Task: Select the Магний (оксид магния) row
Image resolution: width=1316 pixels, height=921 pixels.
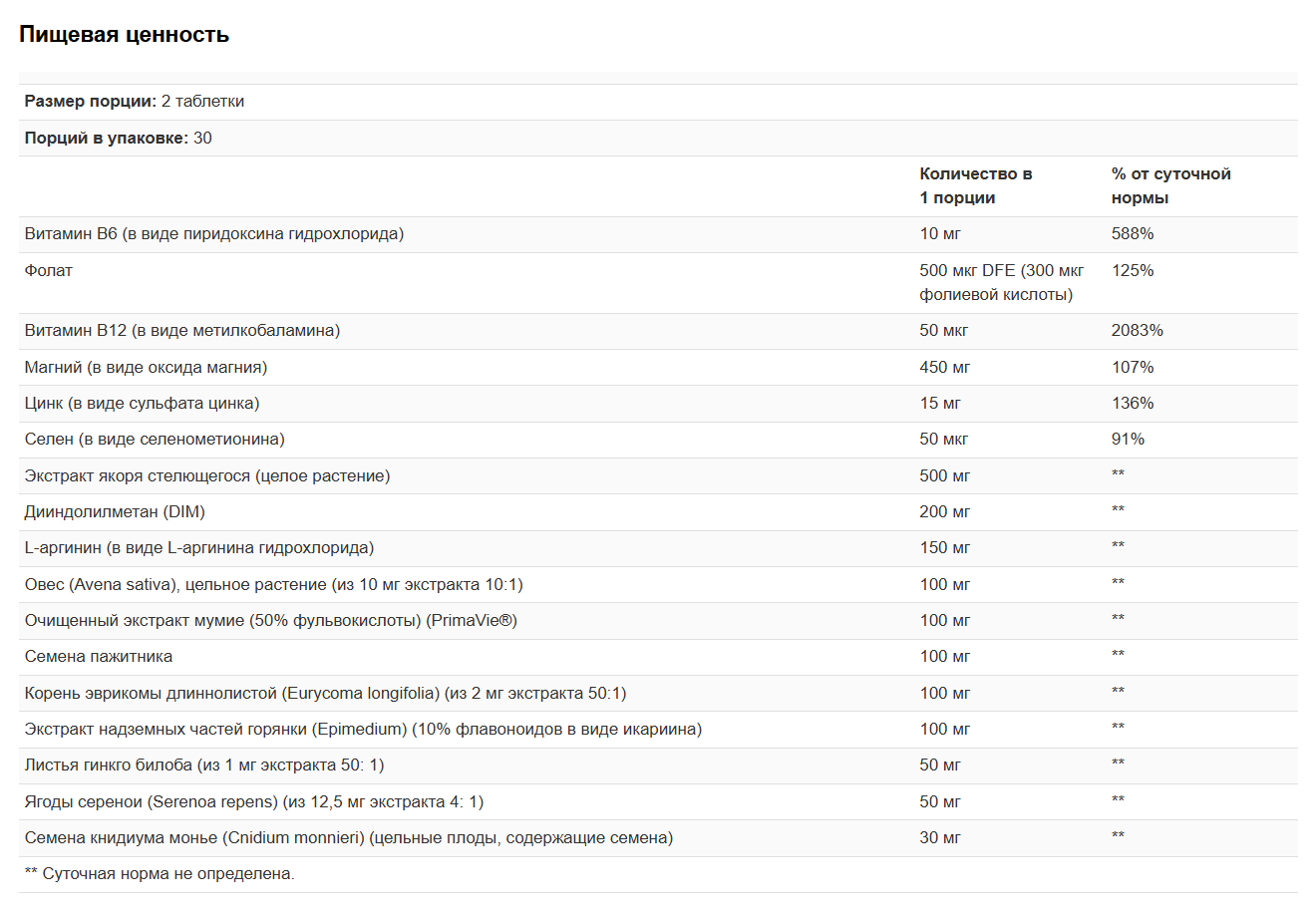Action: [658, 367]
